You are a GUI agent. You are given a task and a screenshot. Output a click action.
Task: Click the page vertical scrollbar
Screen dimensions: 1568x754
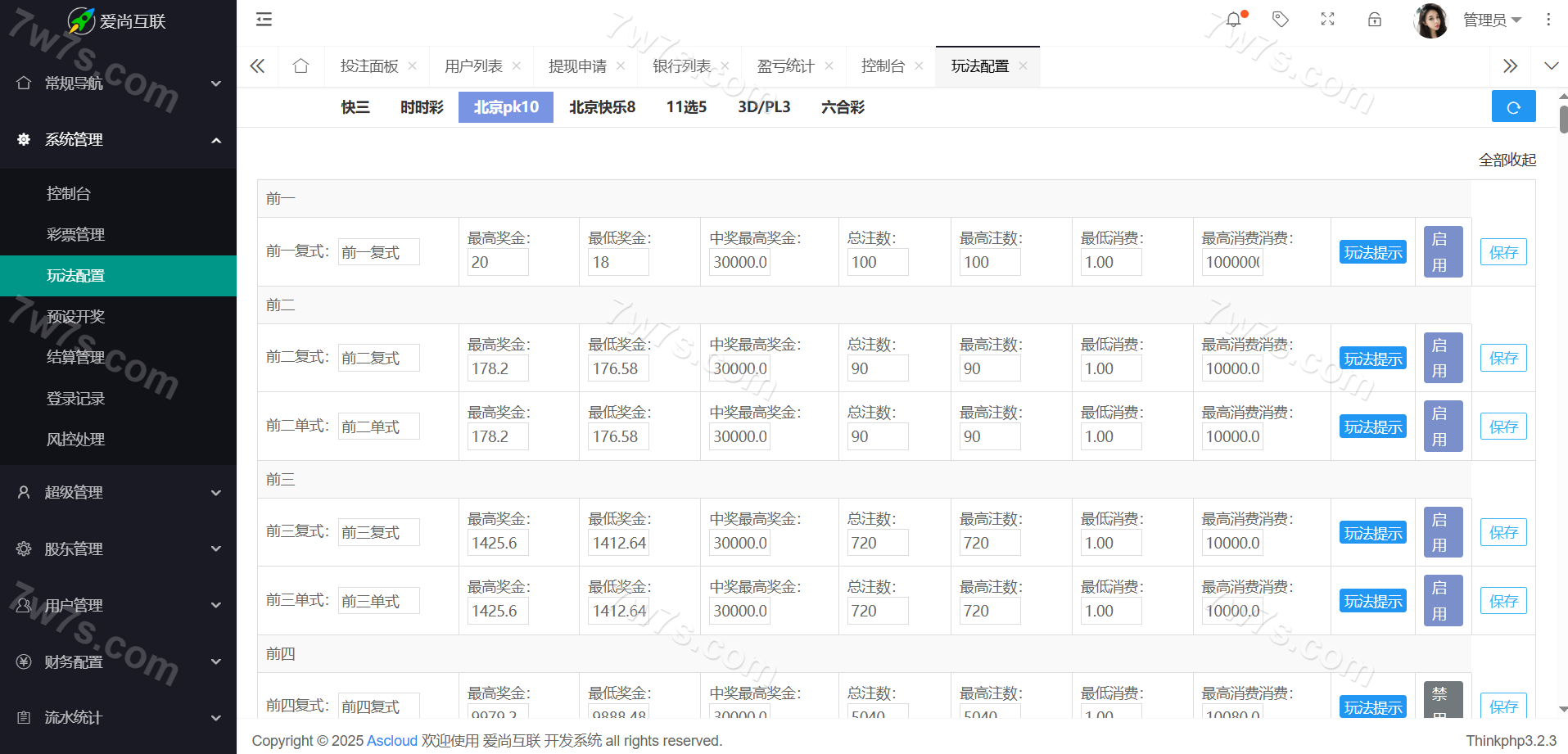tap(1563, 120)
